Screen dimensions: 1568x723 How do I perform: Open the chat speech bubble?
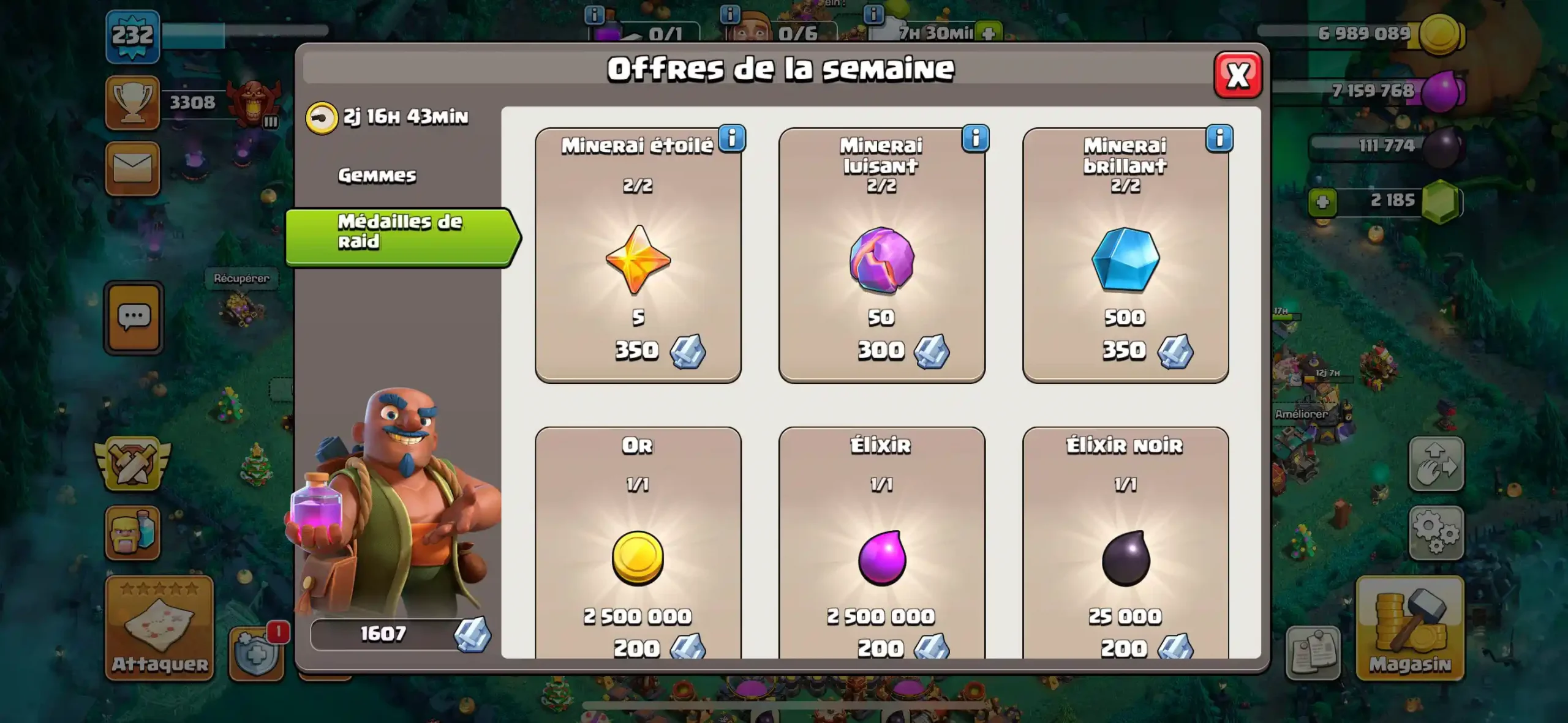click(x=134, y=318)
